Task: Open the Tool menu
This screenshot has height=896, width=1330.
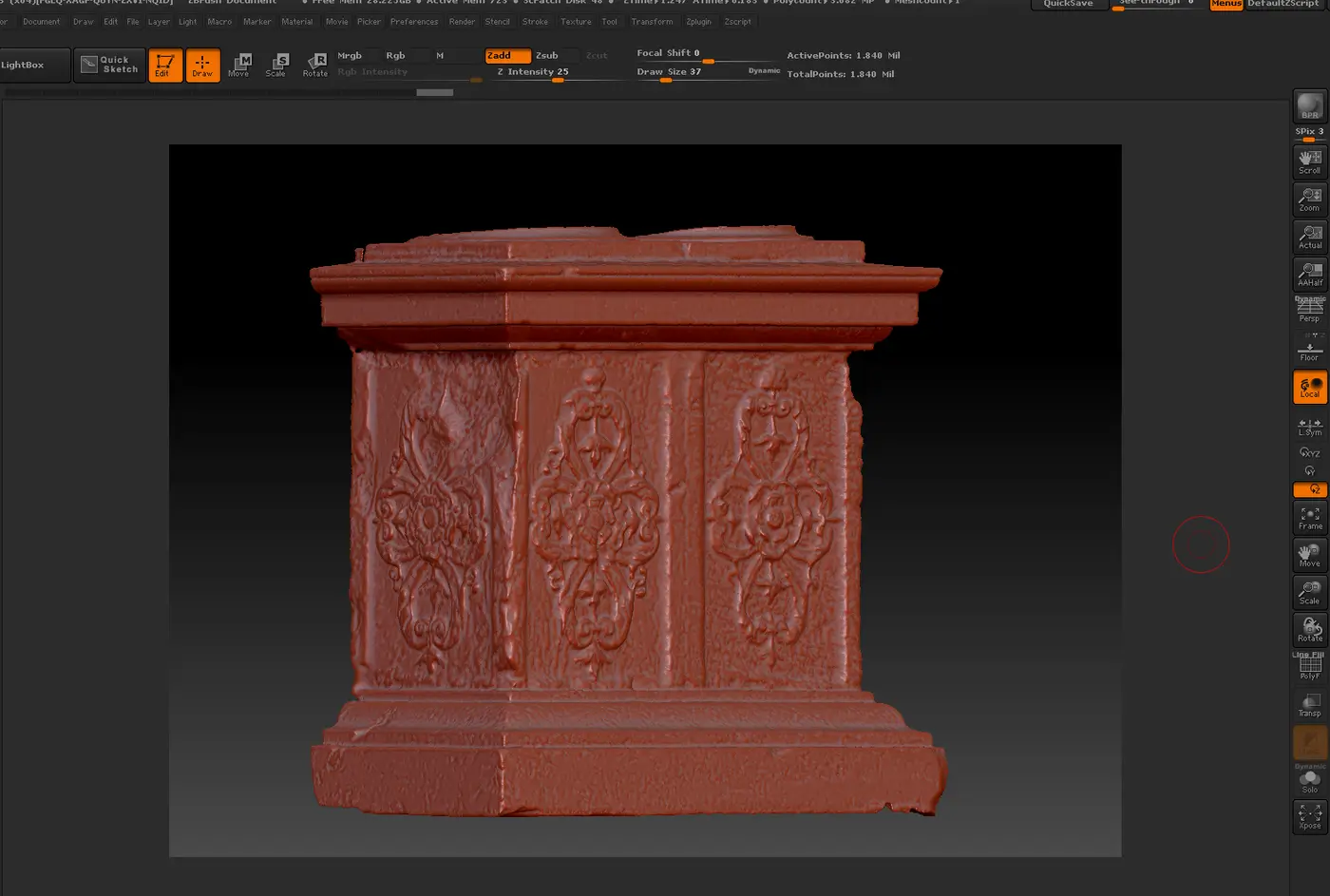Action: pos(609,22)
